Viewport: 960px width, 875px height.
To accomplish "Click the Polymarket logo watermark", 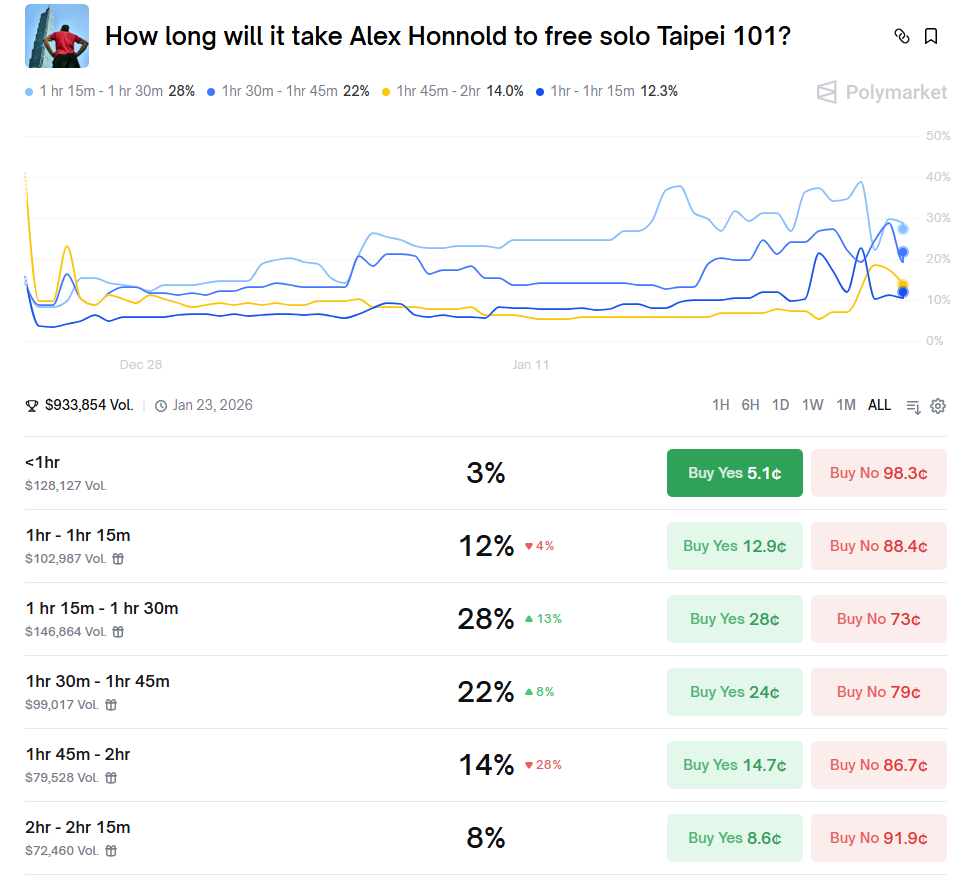I will (x=882, y=93).
